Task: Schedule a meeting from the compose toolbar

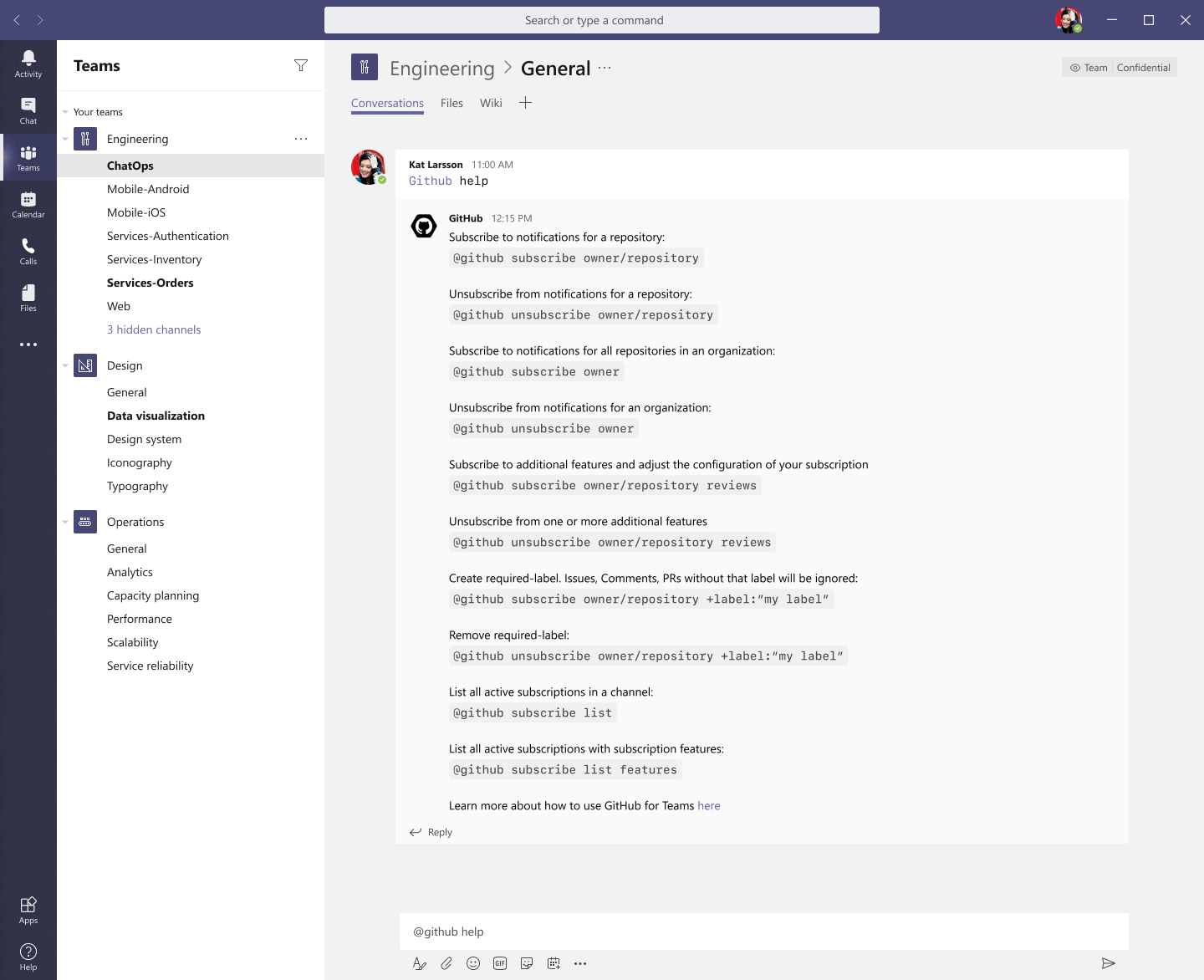Action: pos(554,963)
